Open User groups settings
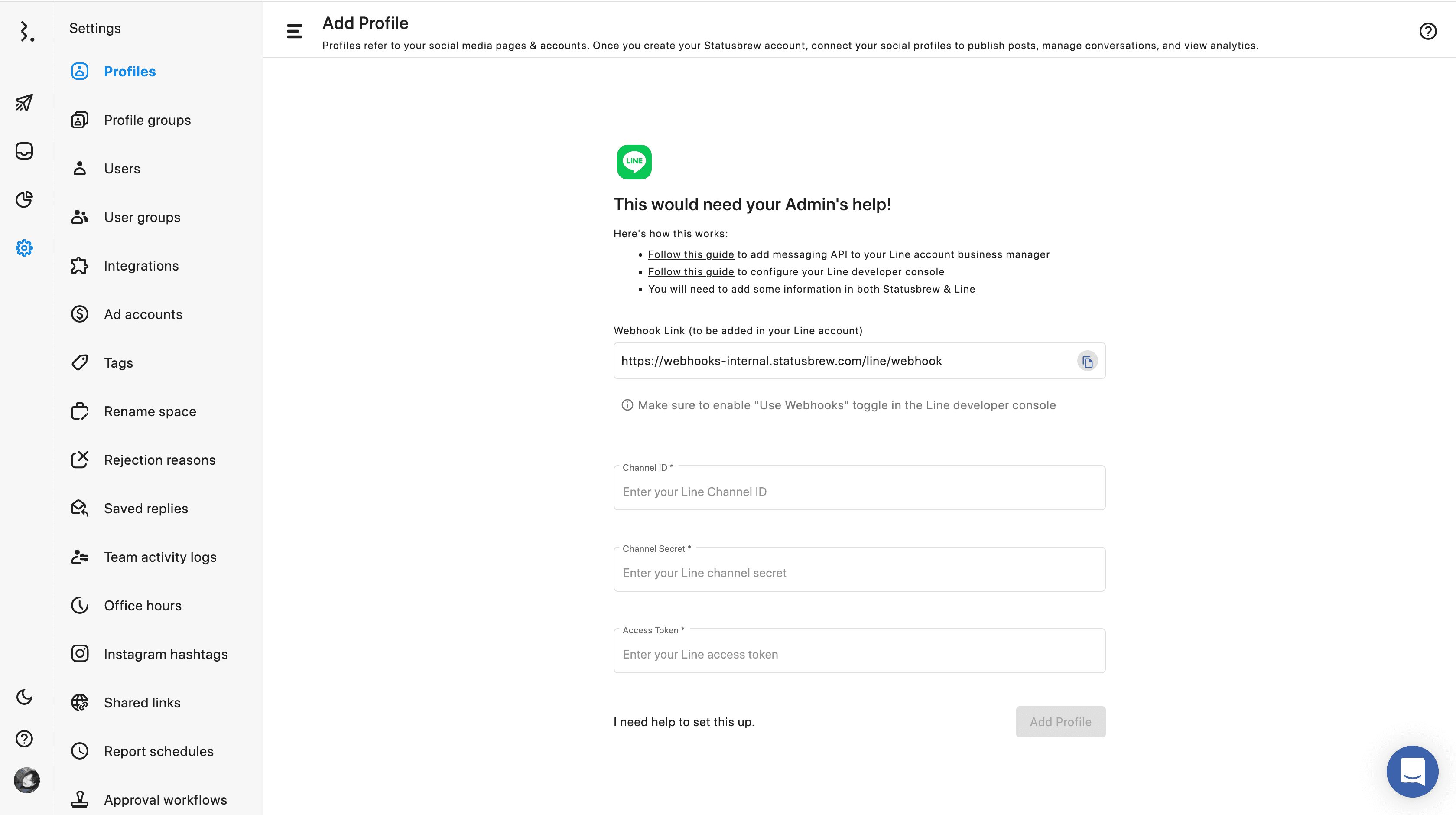The width and height of the screenshot is (1456, 815). pos(142,217)
